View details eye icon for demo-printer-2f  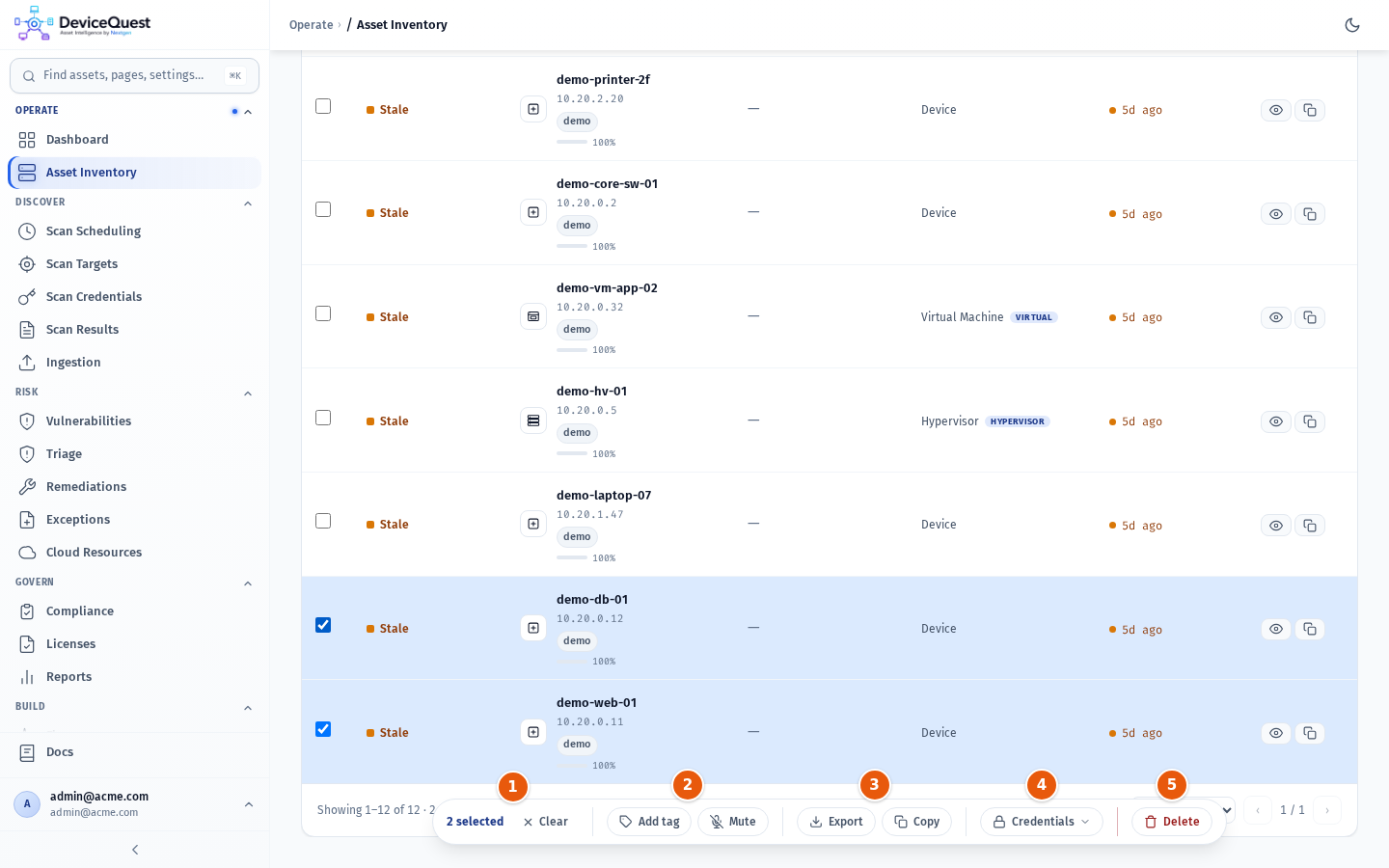click(1276, 110)
